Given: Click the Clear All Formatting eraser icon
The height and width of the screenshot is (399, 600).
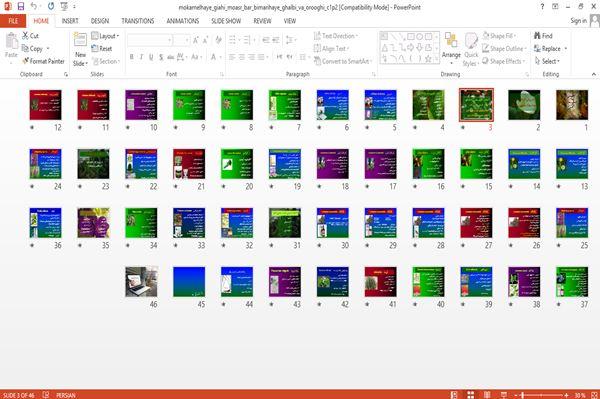Looking at the screenshot, I should [x=218, y=40].
